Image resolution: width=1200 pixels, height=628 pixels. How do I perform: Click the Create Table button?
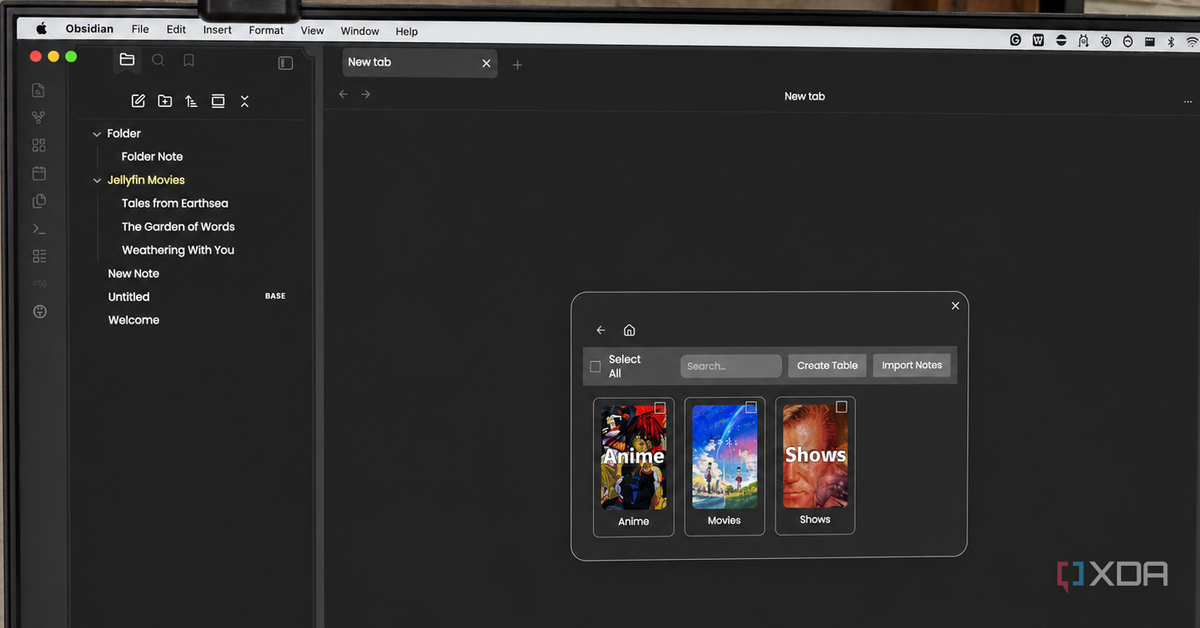coord(827,365)
